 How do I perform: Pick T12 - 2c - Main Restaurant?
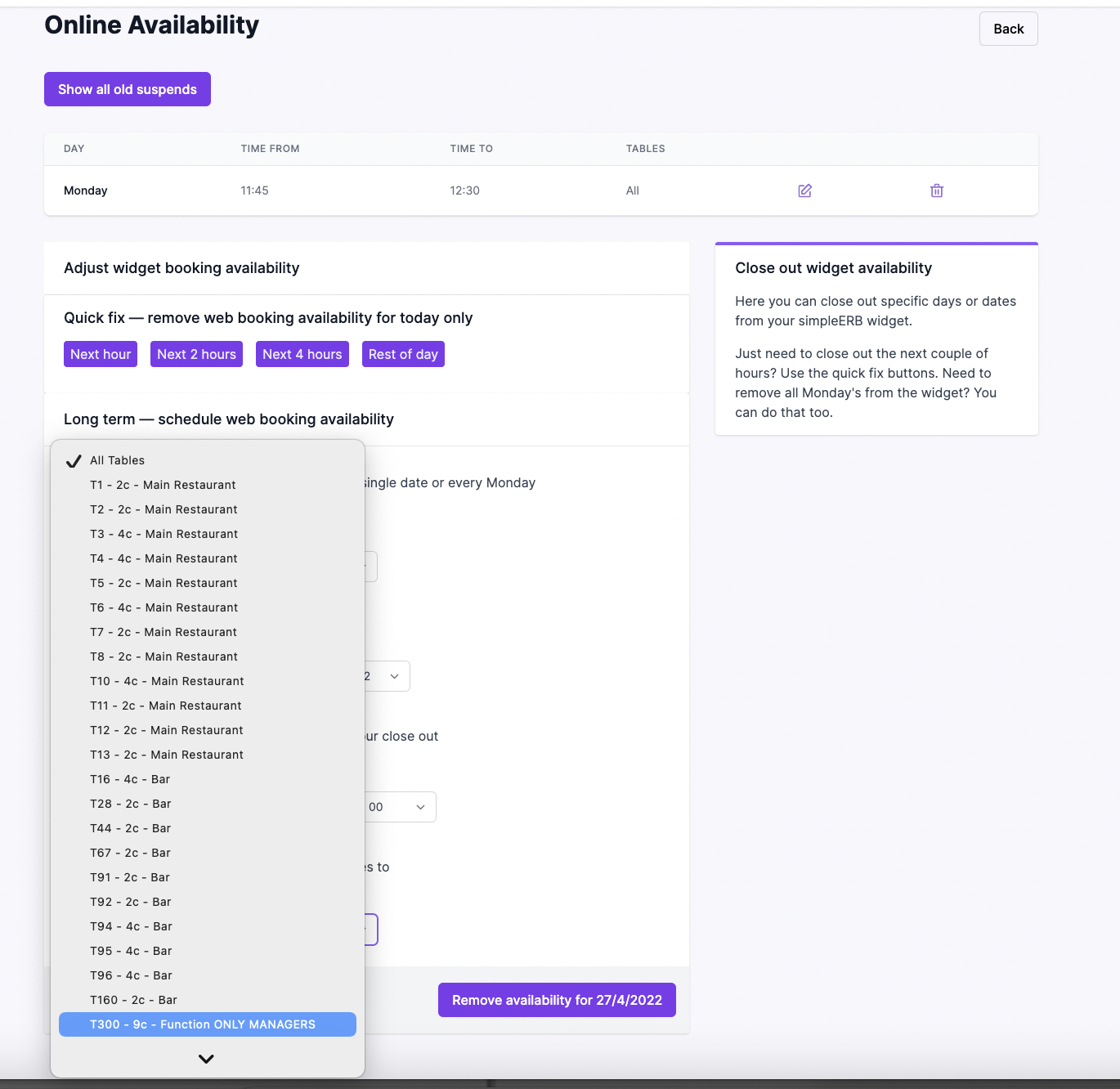tap(208, 730)
